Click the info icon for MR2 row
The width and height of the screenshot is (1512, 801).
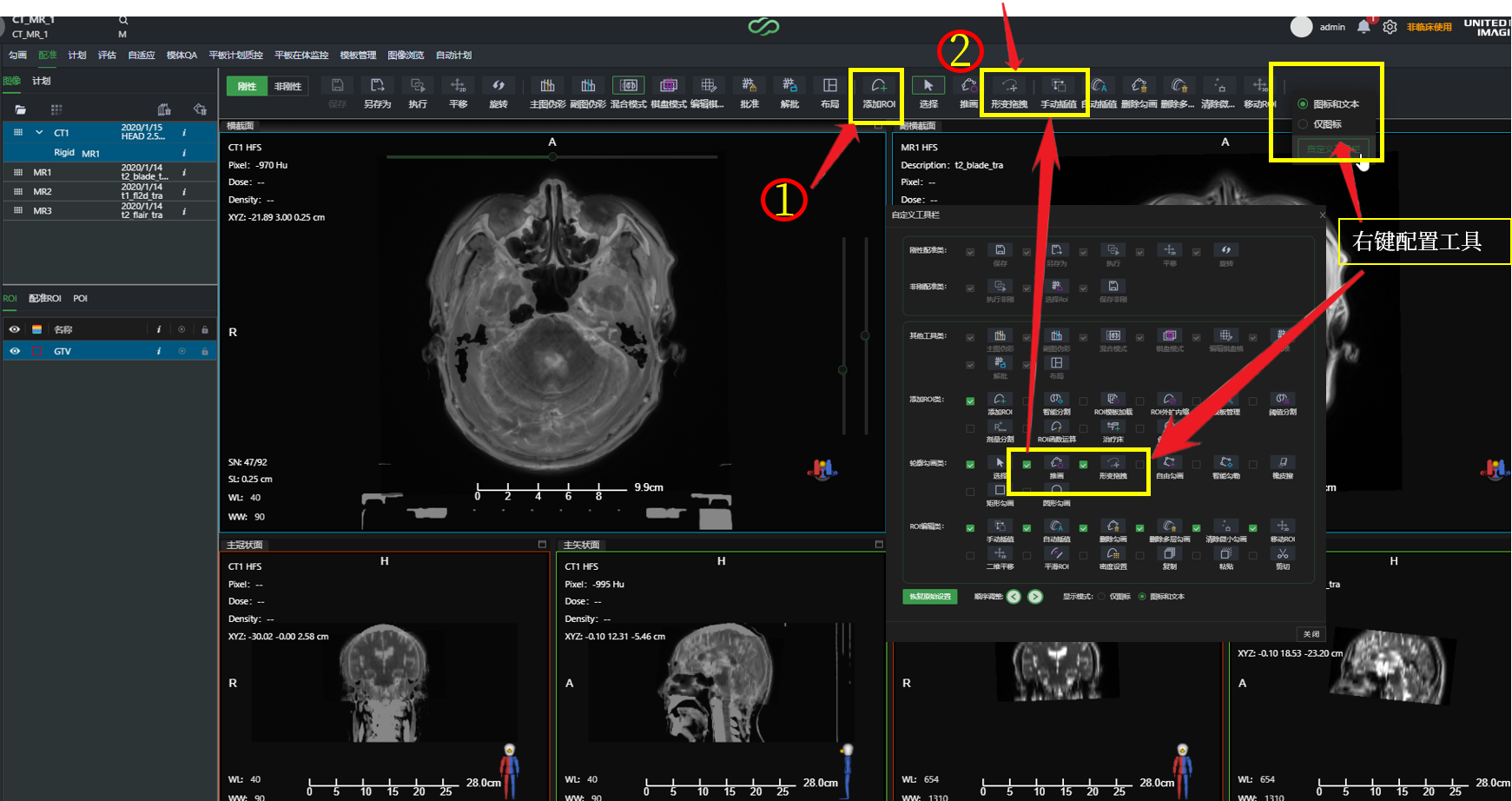point(184,191)
